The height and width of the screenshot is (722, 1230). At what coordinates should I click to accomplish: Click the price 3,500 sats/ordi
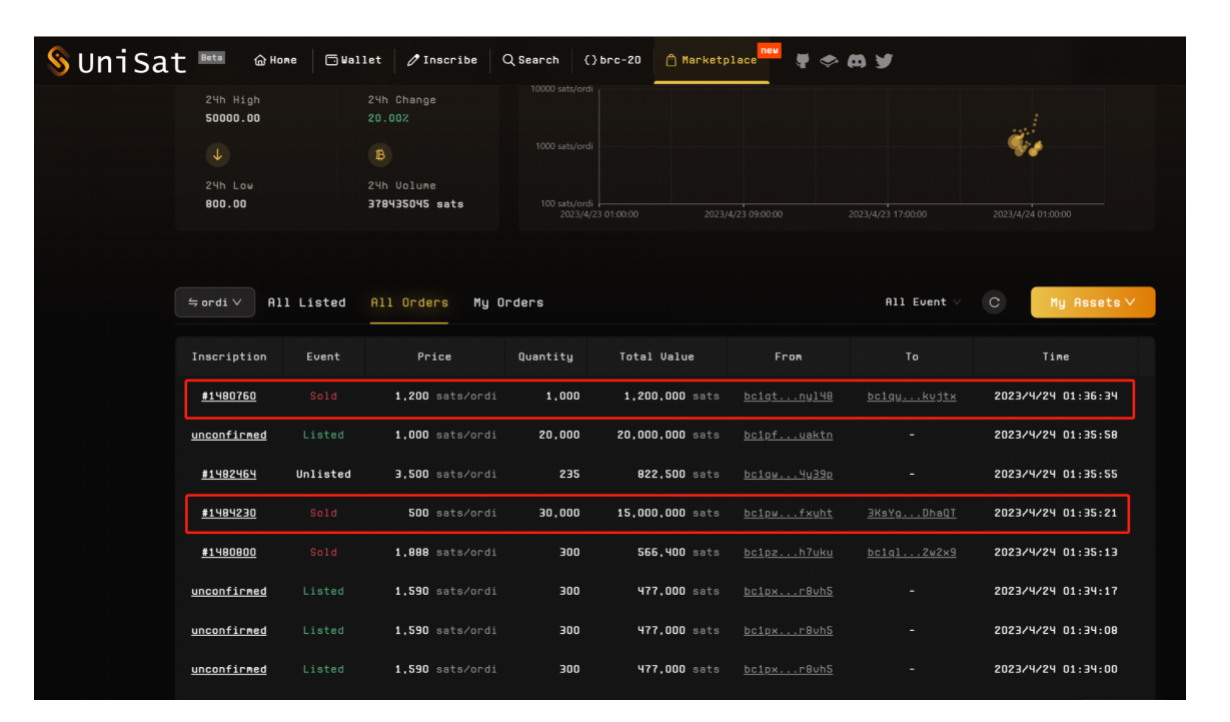click(445, 474)
